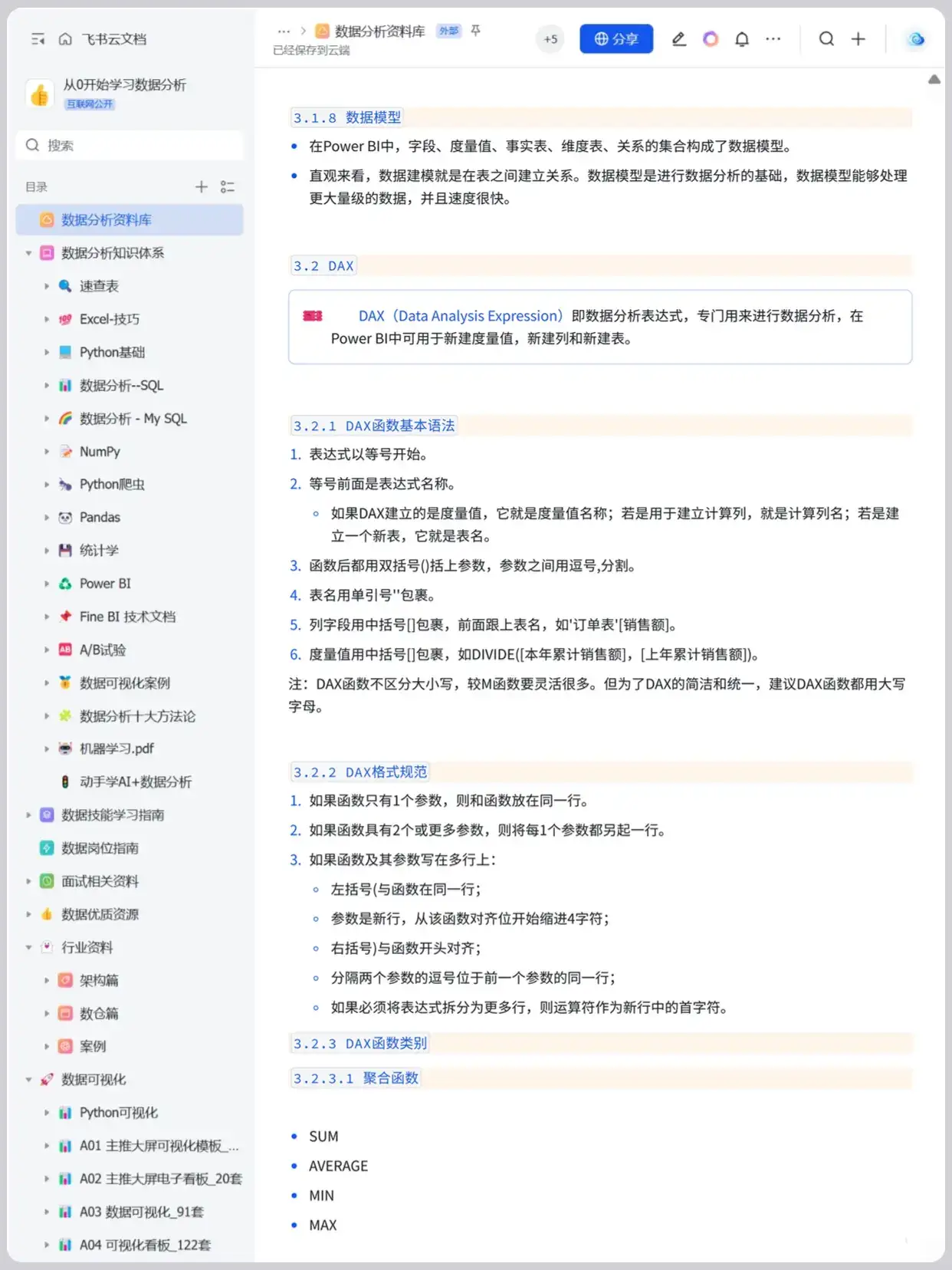Viewport: 952px width, 1270px height.
Task: Open 面试相关资料 page
Action: point(100,881)
